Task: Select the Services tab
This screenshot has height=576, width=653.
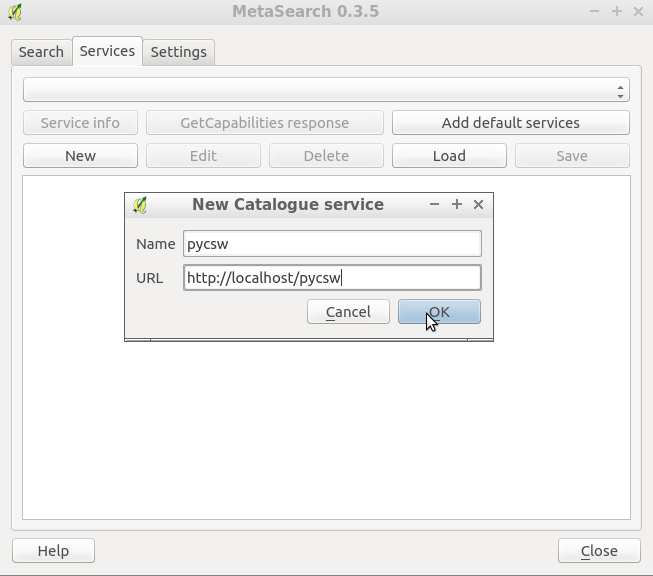Action: point(107,51)
